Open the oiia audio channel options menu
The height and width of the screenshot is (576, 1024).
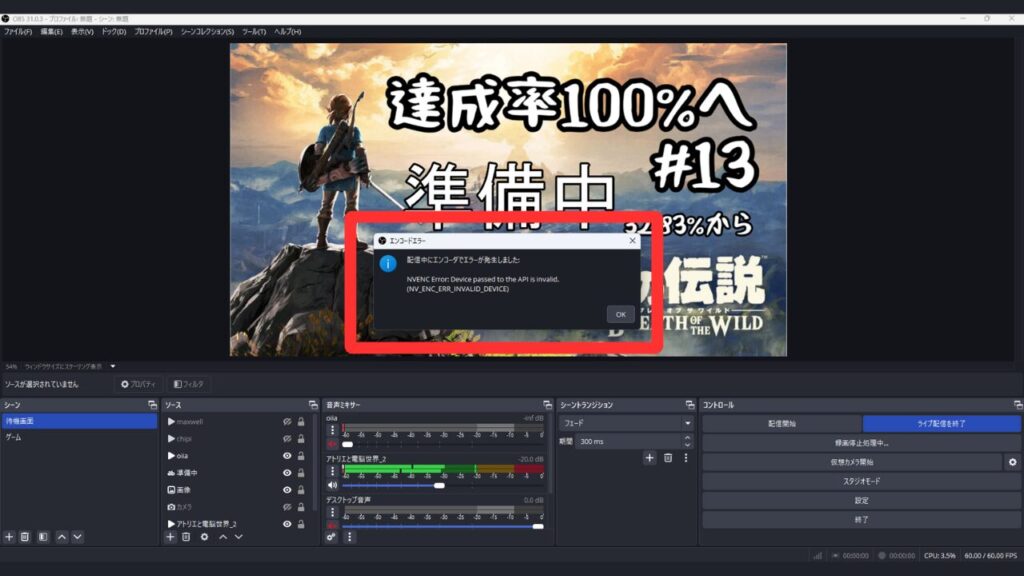(332, 430)
